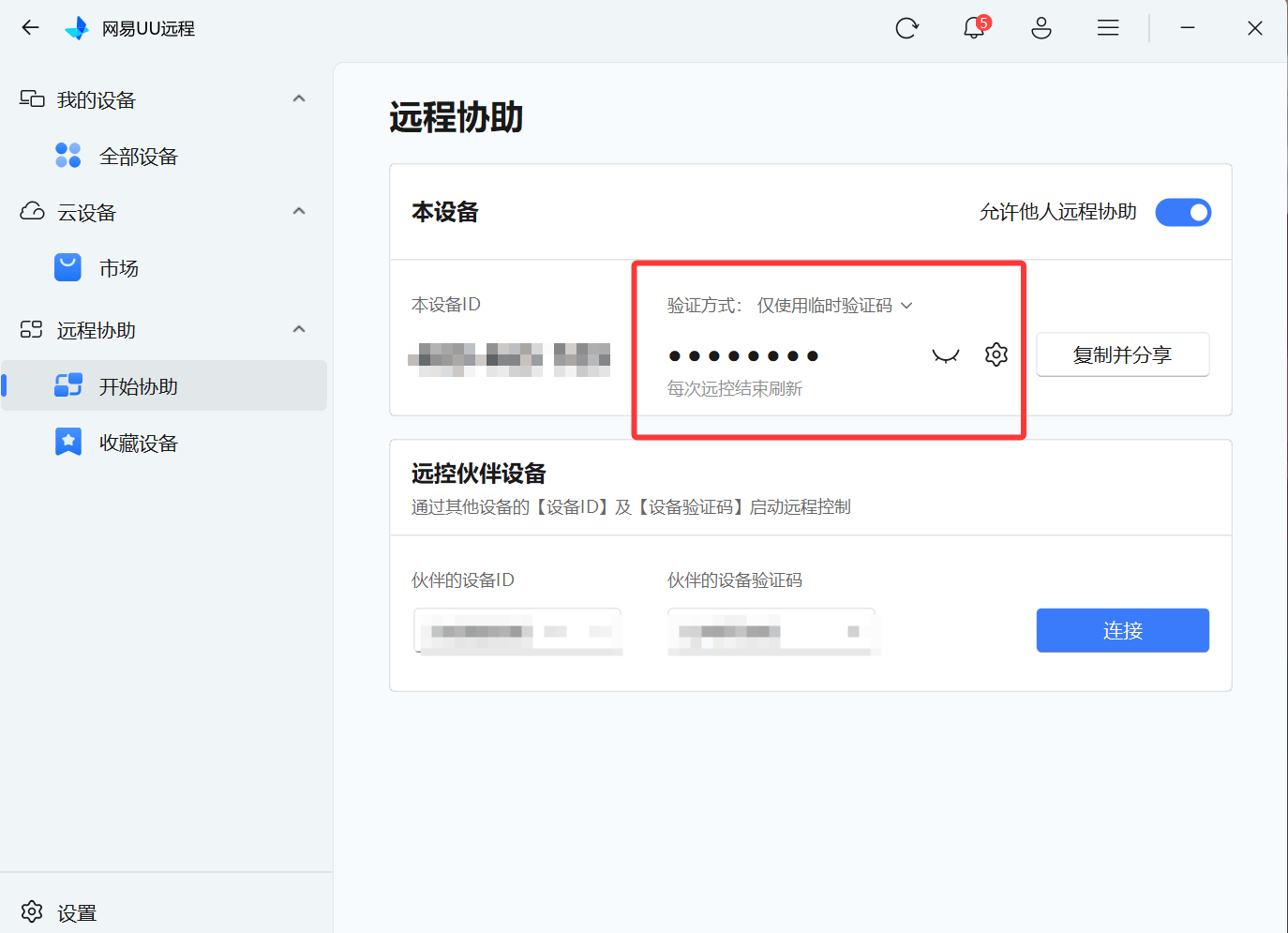Select 全部设备 in the sidebar
The image size is (1288, 933).
[x=138, y=157]
